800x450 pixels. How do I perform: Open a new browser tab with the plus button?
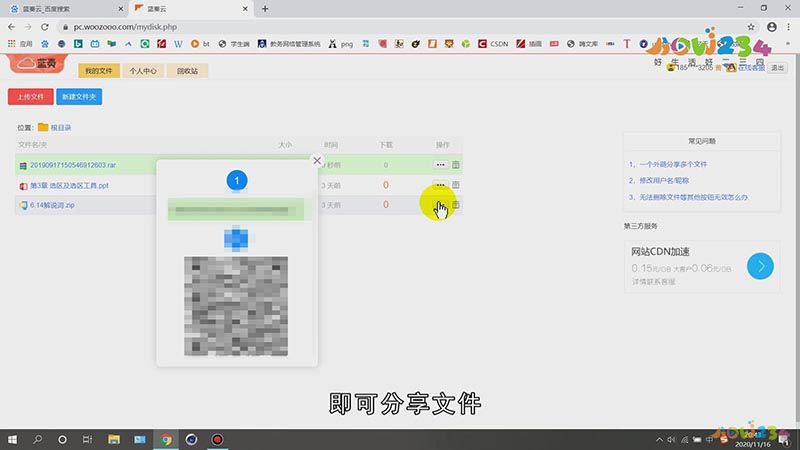[265, 9]
